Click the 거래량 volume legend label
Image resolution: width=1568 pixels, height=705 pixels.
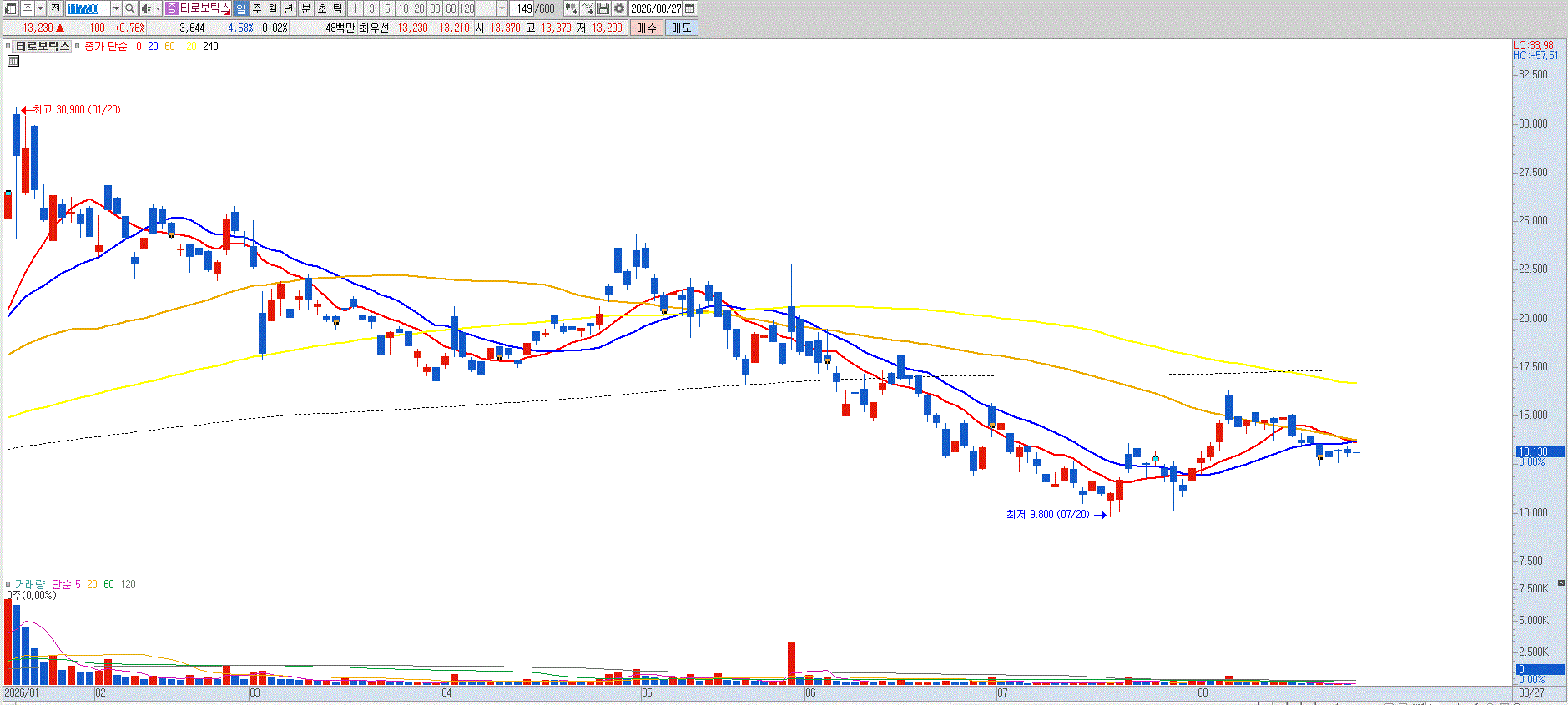tap(30, 584)
